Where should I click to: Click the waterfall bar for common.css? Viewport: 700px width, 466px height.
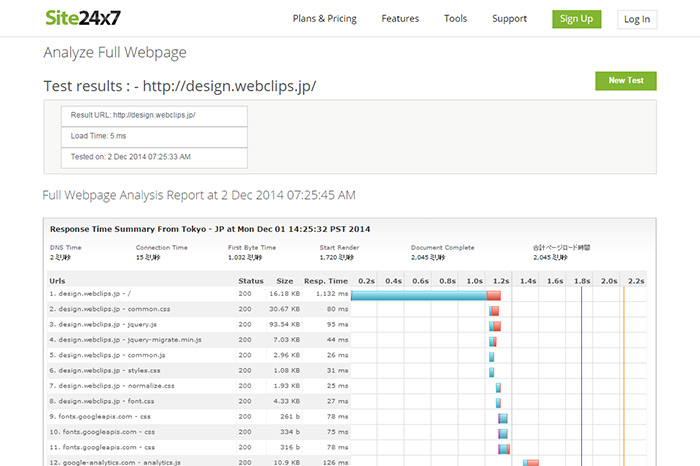click(494, 311)
